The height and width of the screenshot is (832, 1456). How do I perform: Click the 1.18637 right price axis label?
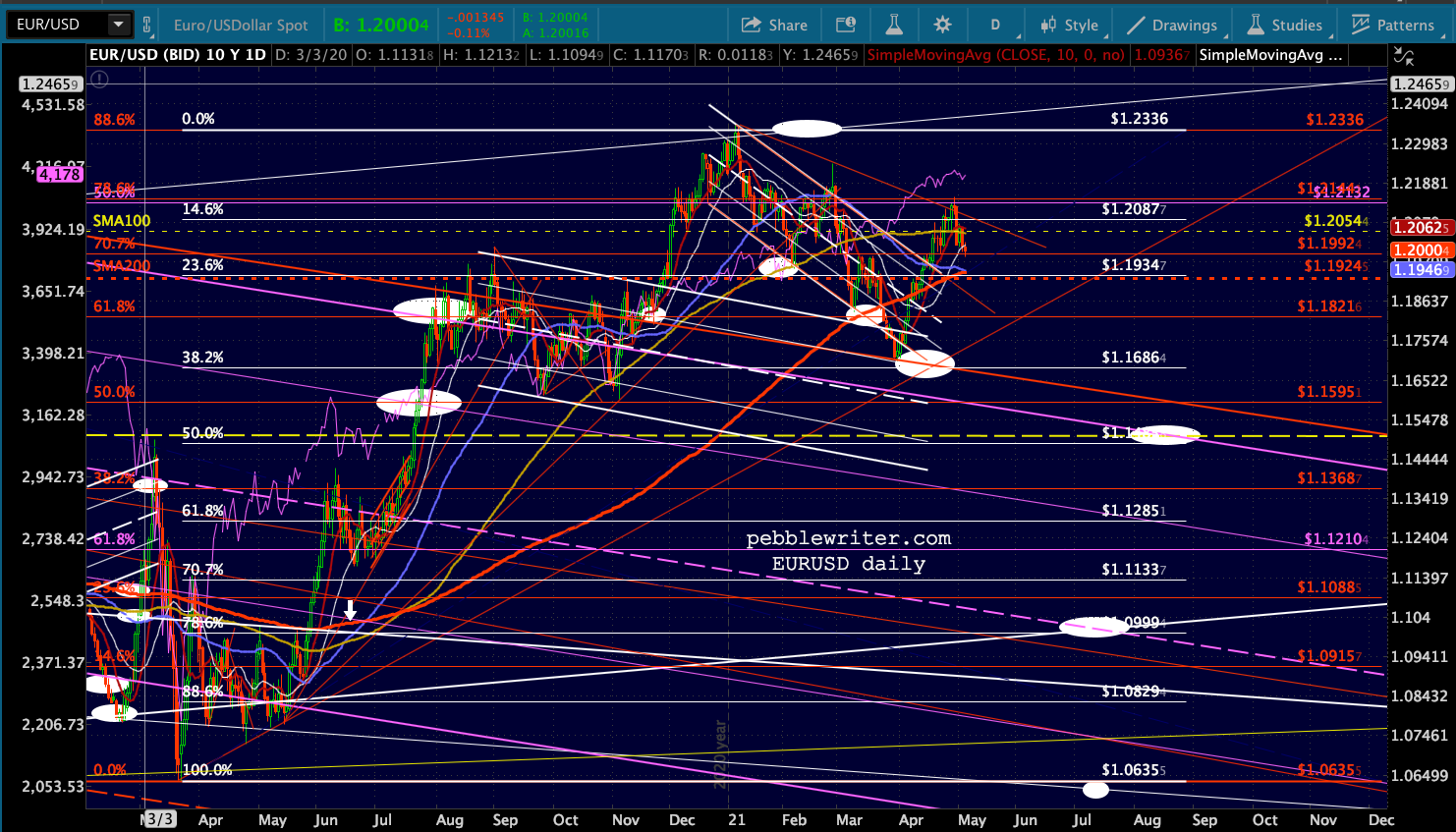(1420, 302)
